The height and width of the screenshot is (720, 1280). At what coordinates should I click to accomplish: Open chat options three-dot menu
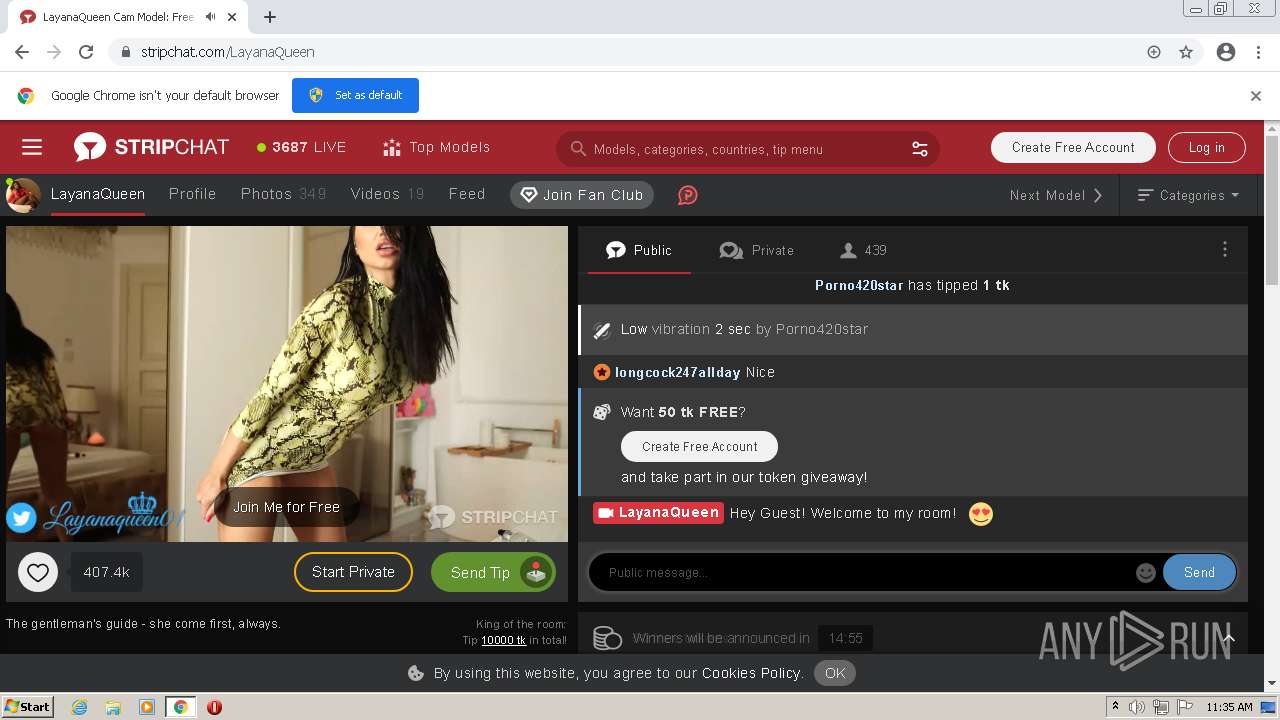[x=1224, y=250]
